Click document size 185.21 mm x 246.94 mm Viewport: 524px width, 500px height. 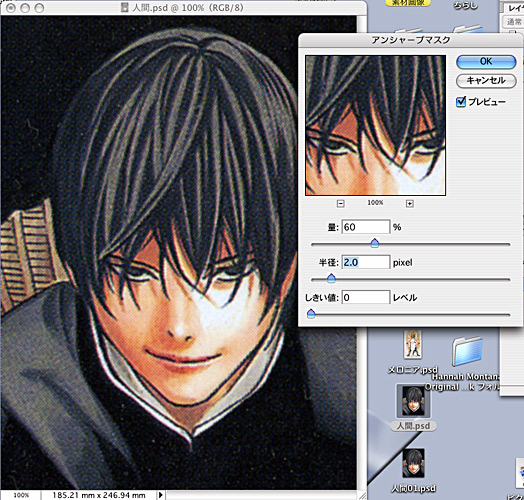[x=99, y=495]
